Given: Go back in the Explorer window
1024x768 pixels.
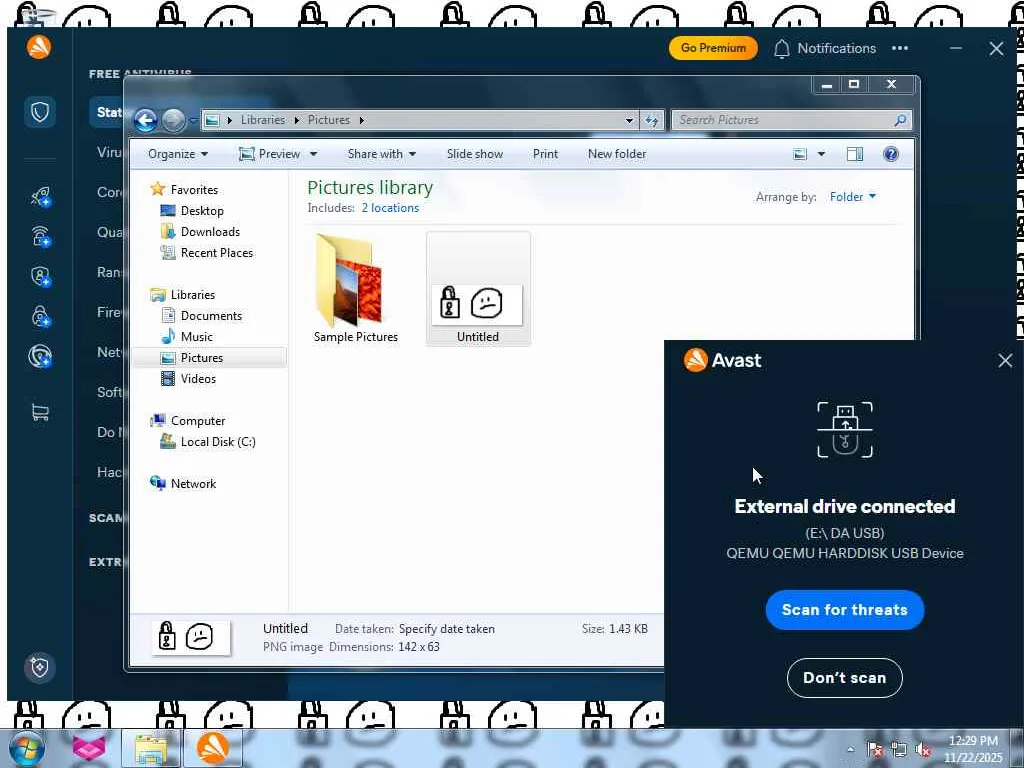Looking at the screenshot, I should [x=146, y=120].
